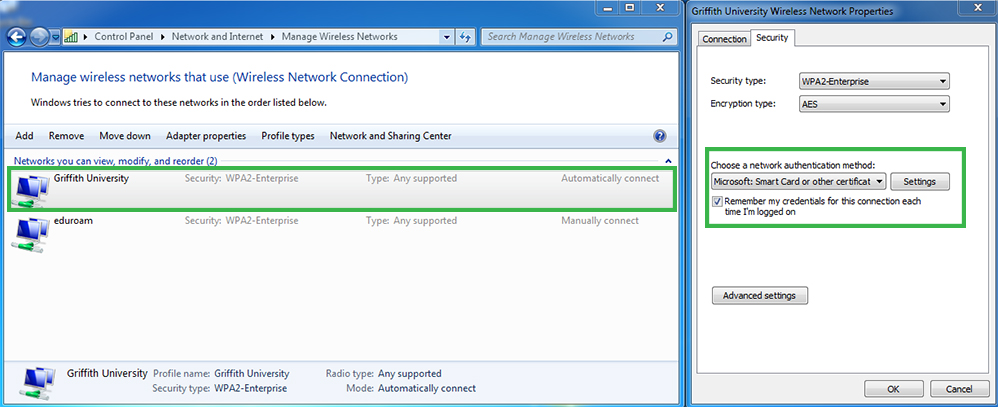Open the Encryption type dropdown

[x=874, y=104]
